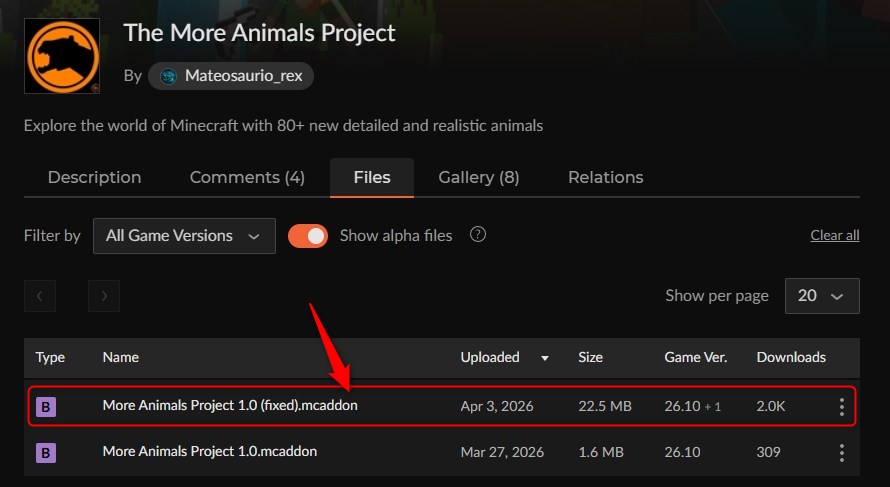Viewport: 890px width, 487px height.
Task: Click the Mateosaurio_rex avatar icon
Action: [x=168, y=76]
